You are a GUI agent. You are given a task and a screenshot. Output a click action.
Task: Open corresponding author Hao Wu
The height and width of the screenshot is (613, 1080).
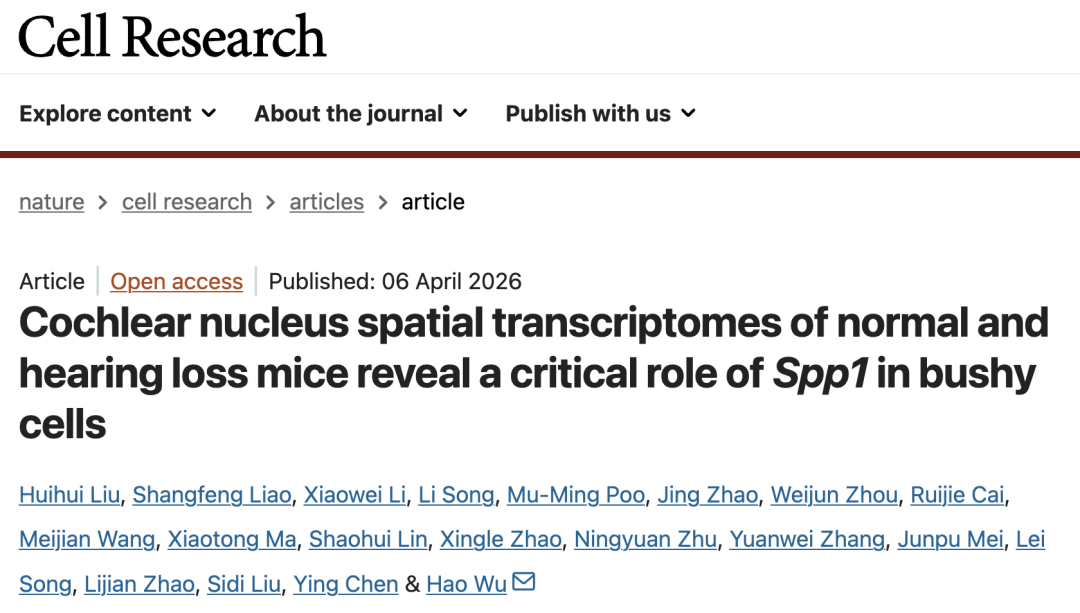[466, 585]
